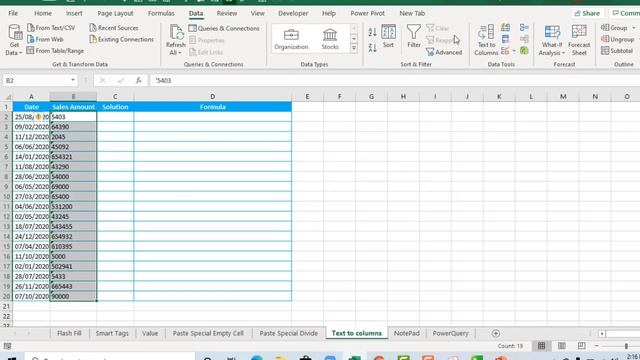Select cell containing 654321
Screen dimensions: 640x360
tap(73, 157)
